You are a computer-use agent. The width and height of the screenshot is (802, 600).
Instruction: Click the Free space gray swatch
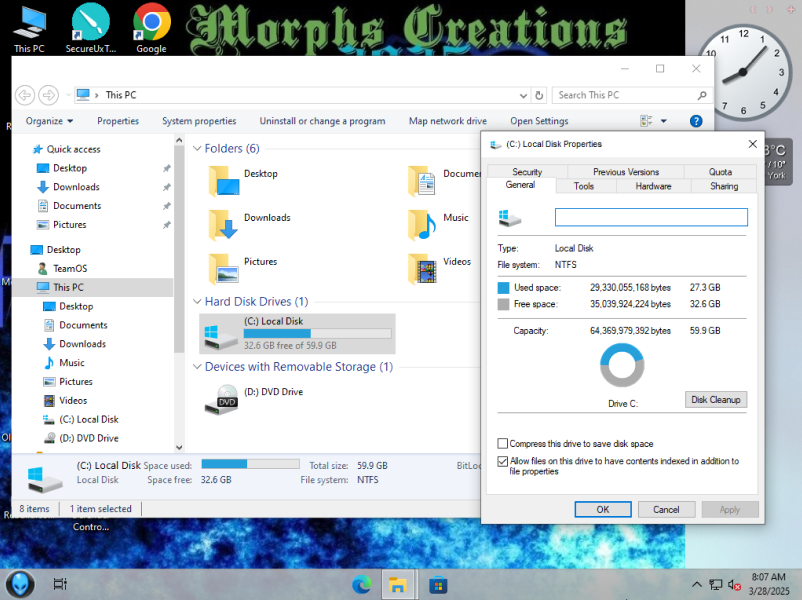click(503, 304)
